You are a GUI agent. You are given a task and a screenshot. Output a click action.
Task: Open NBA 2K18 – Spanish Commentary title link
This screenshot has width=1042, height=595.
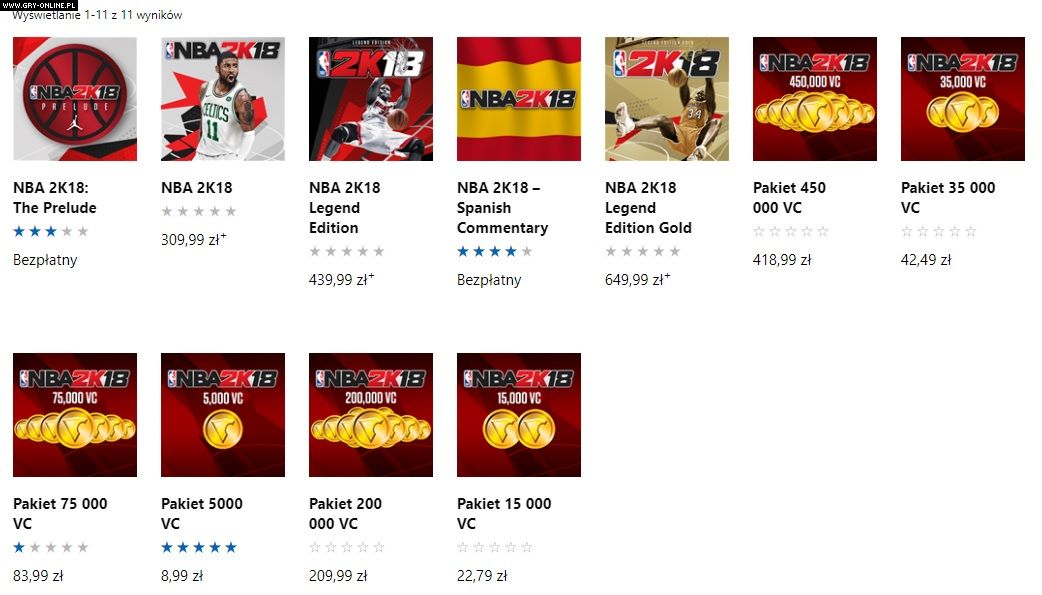click(502, 207)
